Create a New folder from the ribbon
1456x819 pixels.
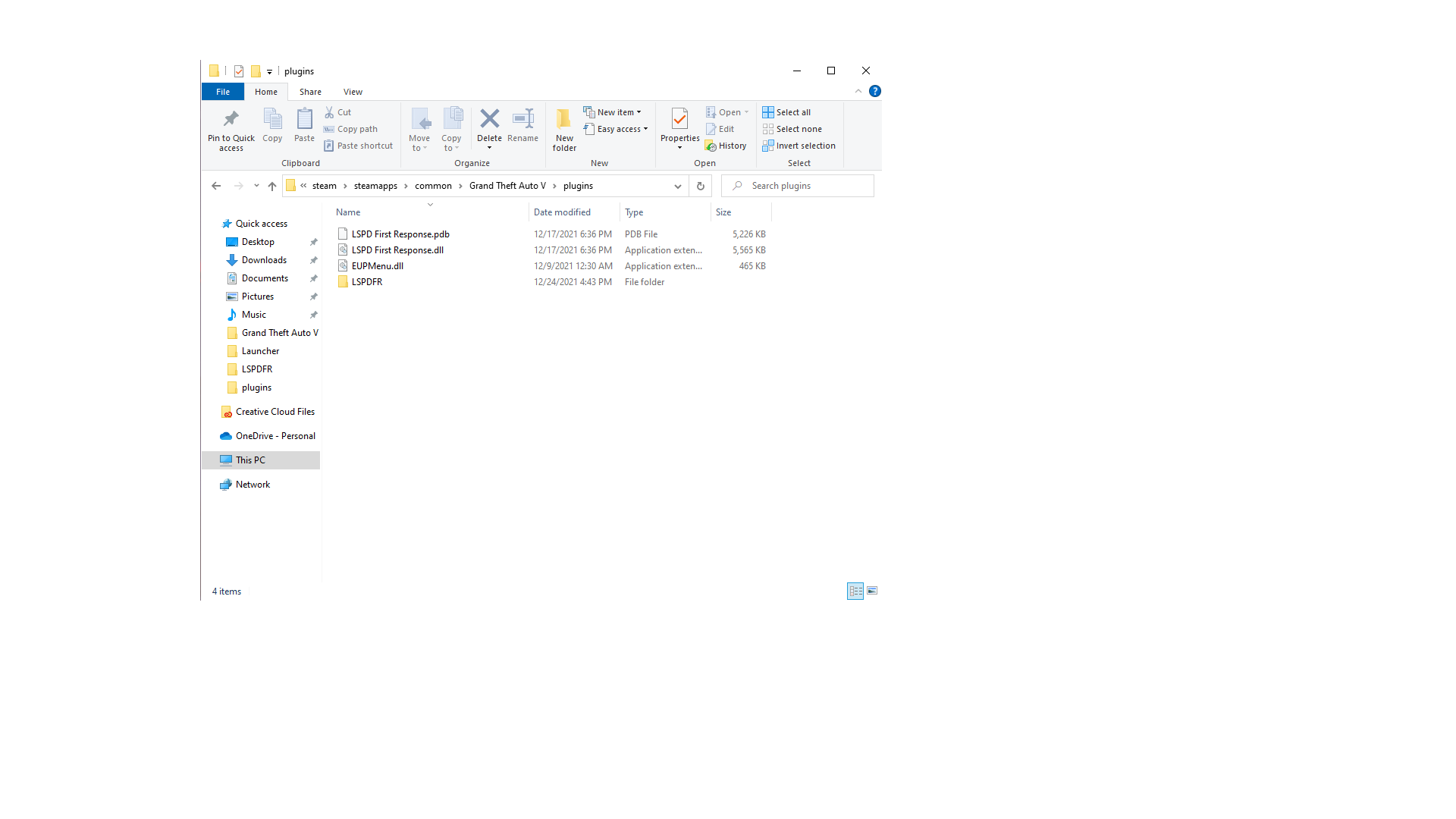pyautogui.click(x=564, y=127)
